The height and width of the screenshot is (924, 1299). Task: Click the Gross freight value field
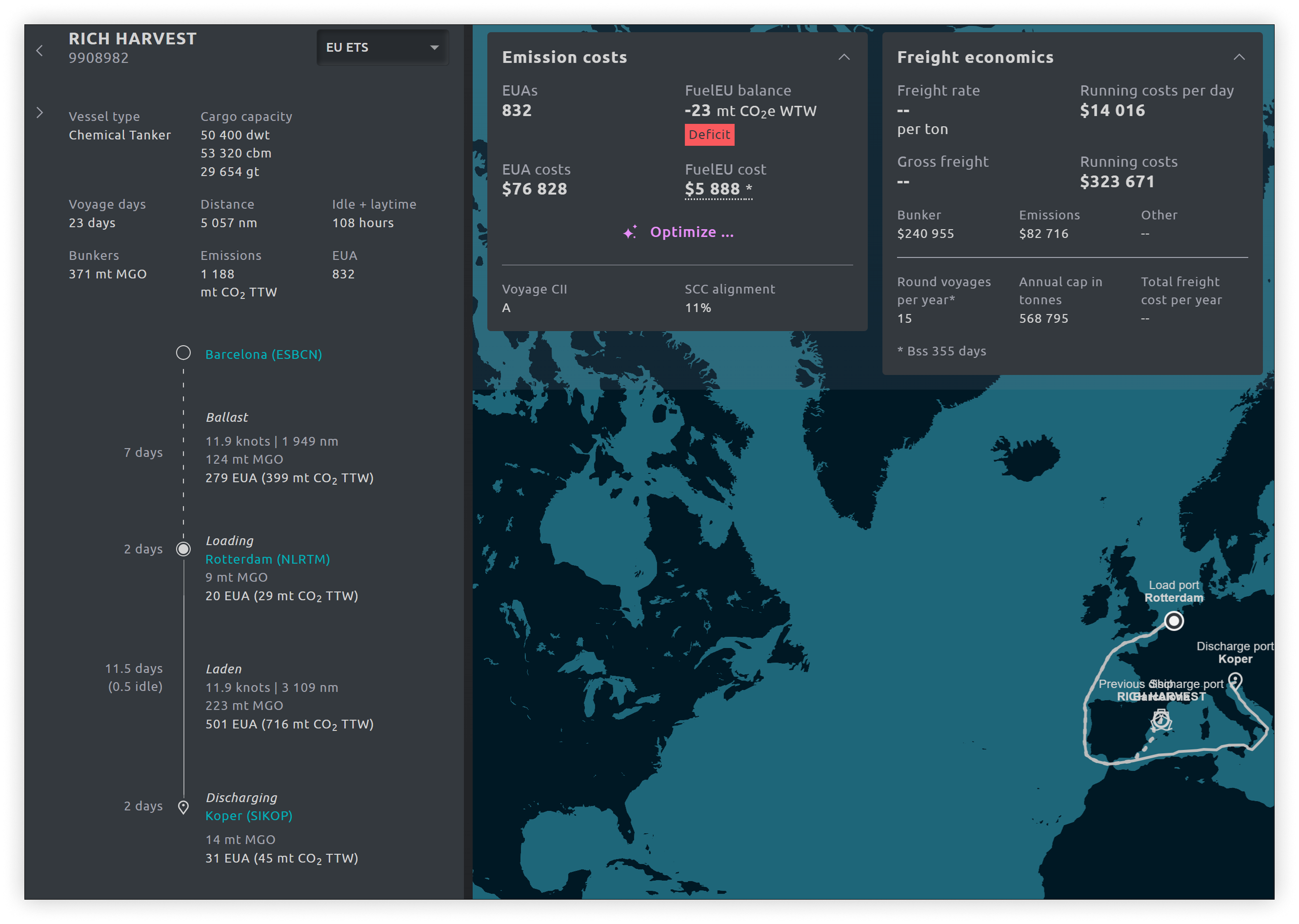click(903, 182)
